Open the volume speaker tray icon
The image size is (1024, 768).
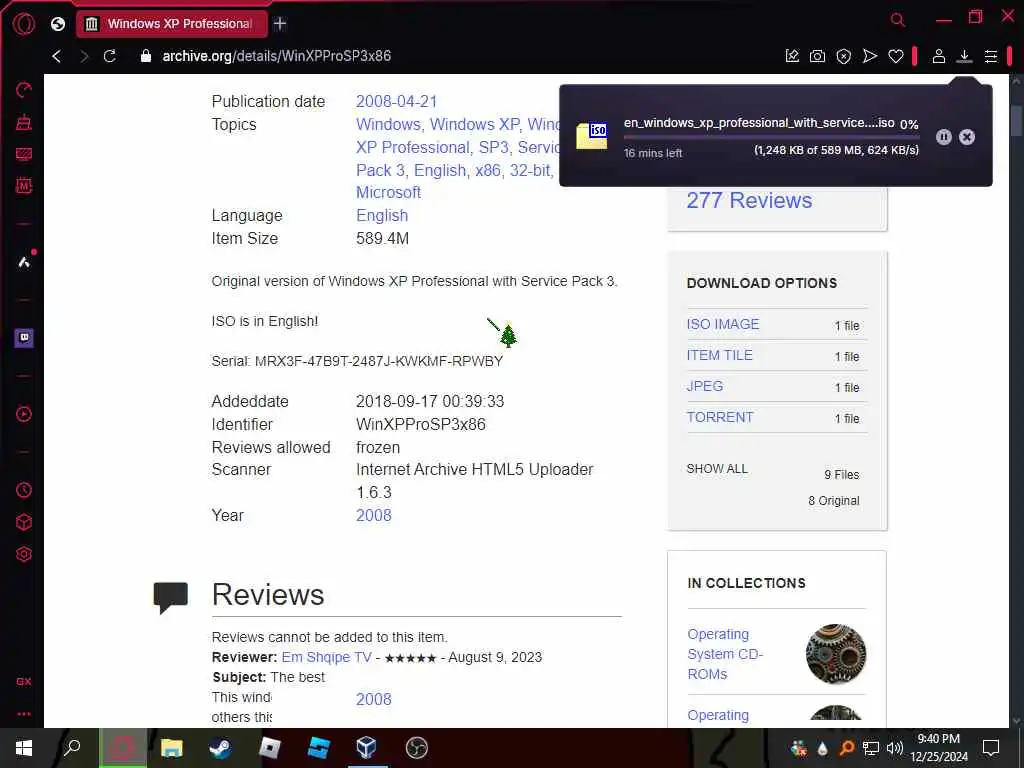tap(895, 748)
